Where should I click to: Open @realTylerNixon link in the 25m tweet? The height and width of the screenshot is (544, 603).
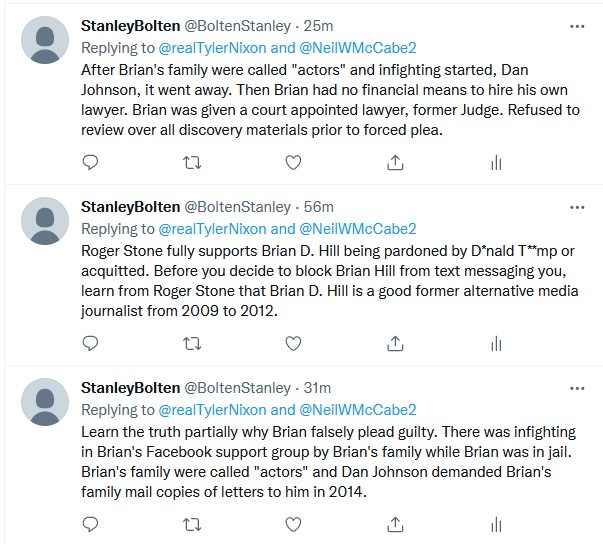pyautogui.click(x=212, y=48)
